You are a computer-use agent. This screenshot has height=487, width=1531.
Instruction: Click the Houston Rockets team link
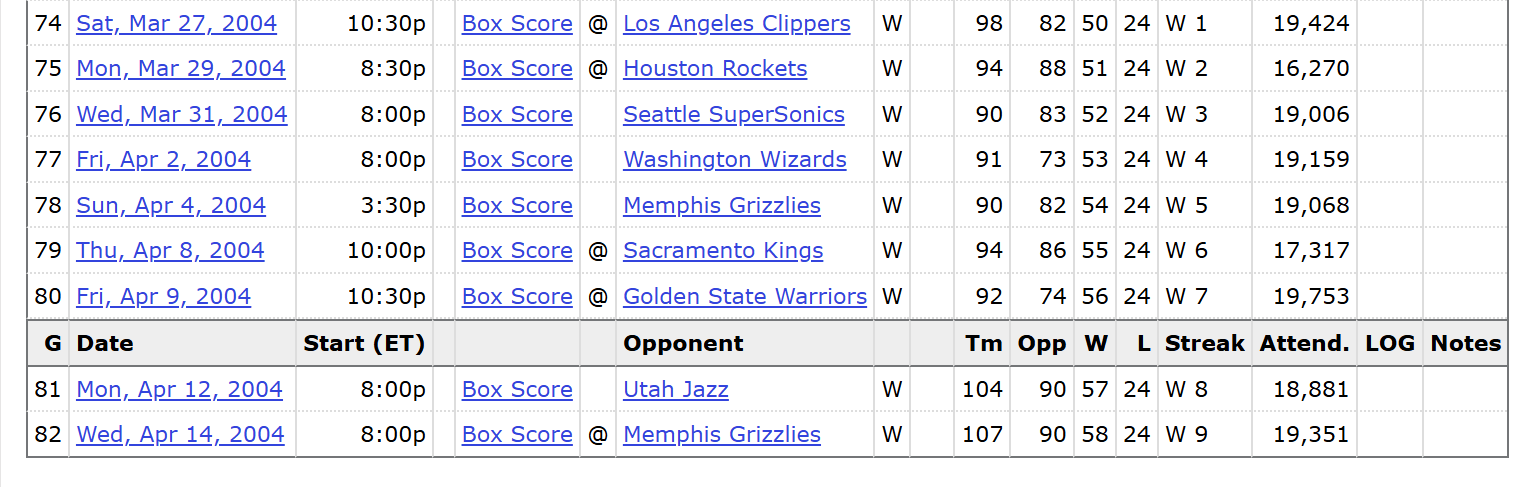[x=715, y=69]
